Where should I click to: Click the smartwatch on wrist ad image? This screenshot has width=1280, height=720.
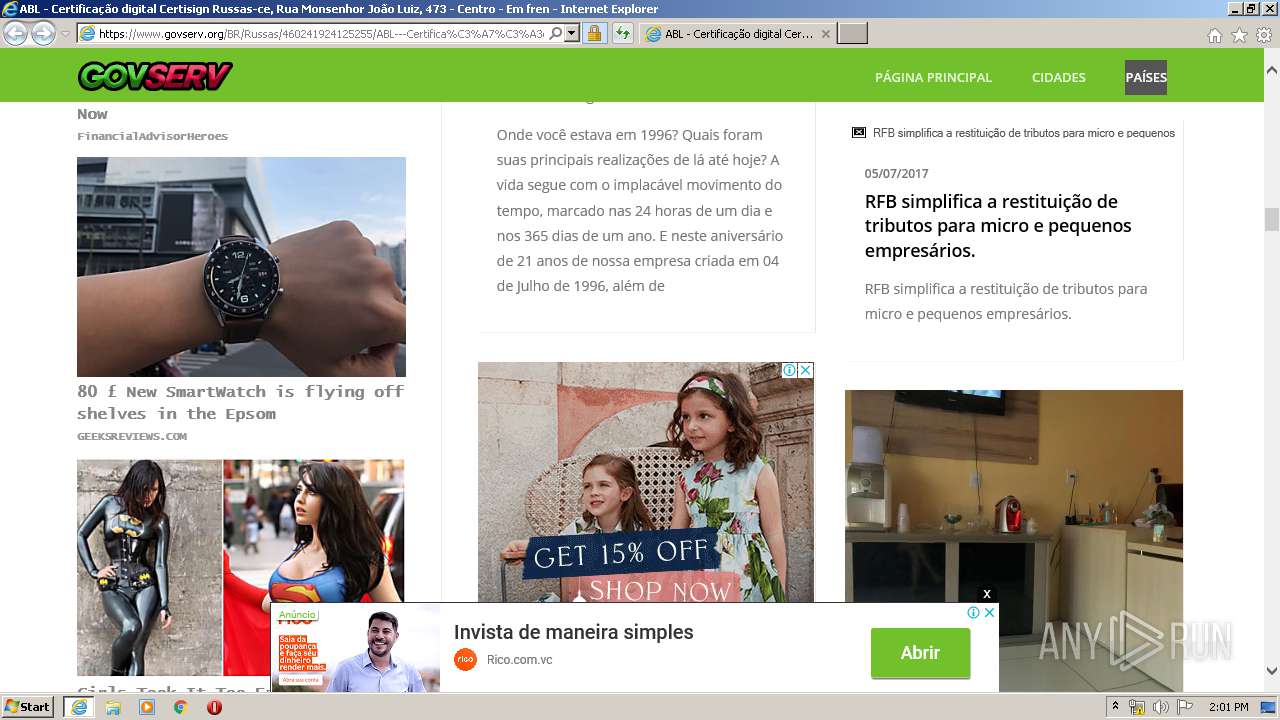[241, 266]
